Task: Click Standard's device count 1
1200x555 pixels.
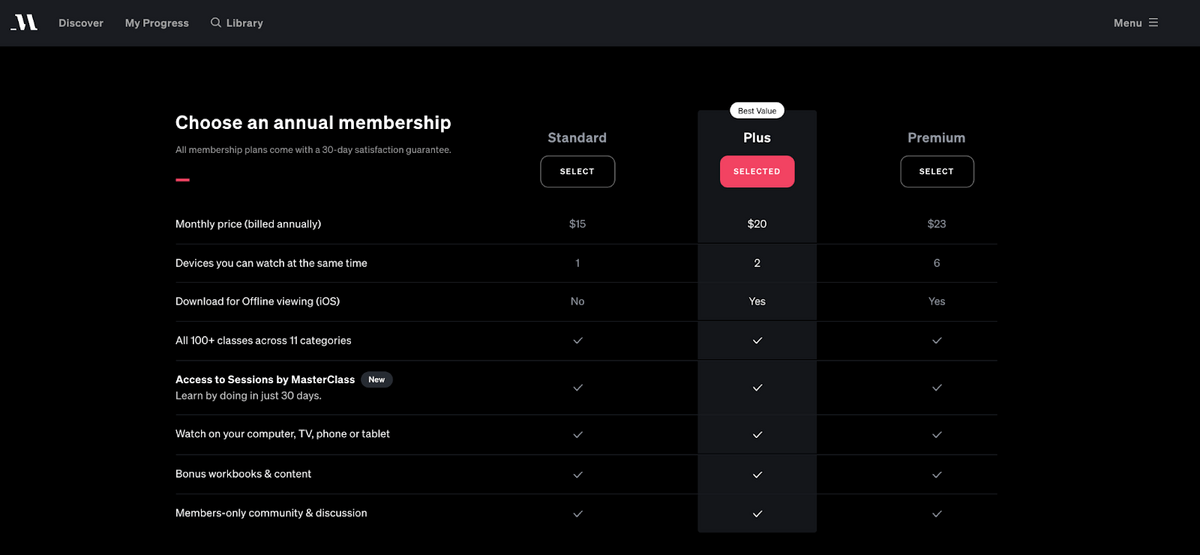Action: point(577,263)
